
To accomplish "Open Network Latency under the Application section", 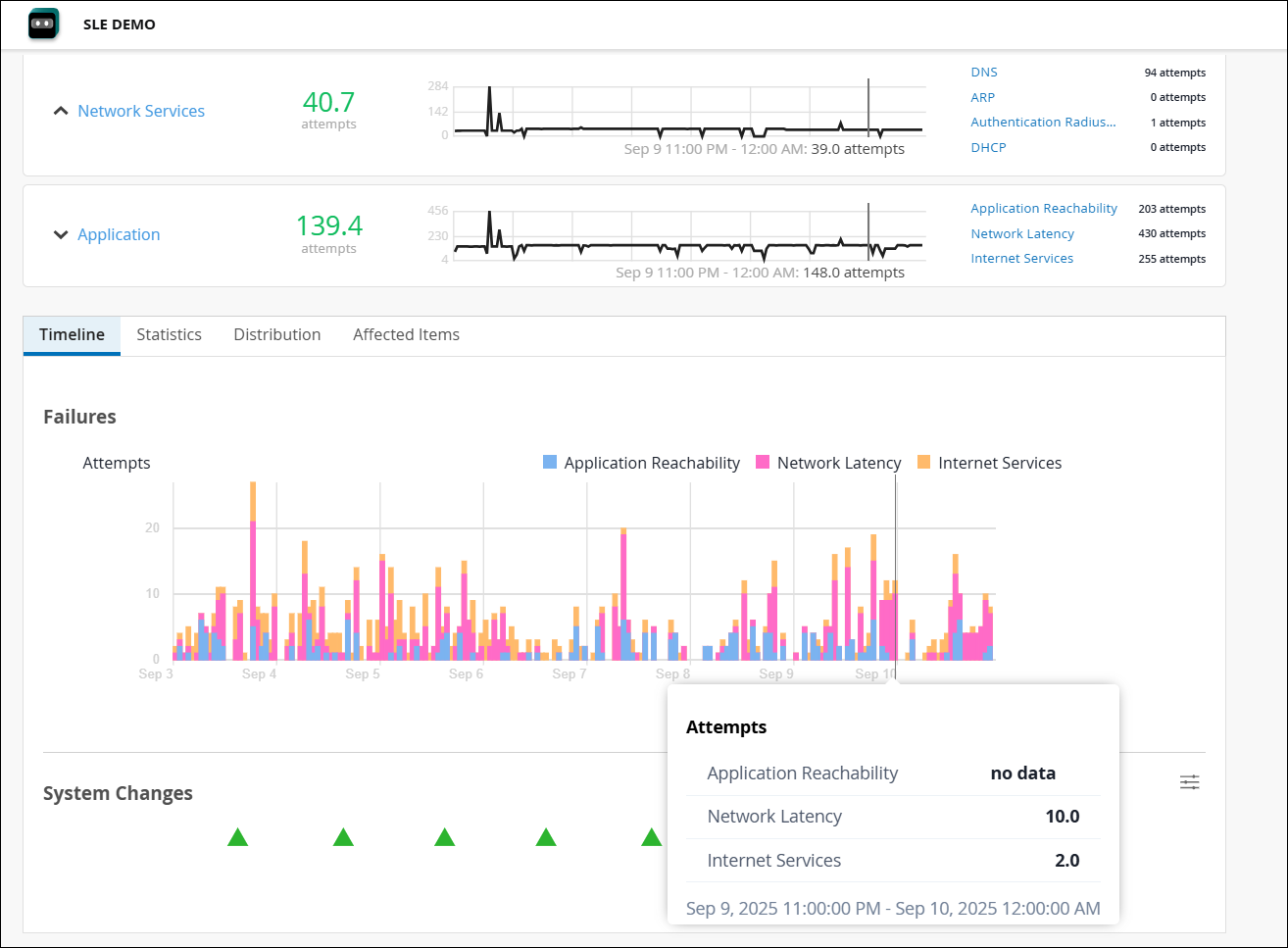I will click(x=1022, y=233).
